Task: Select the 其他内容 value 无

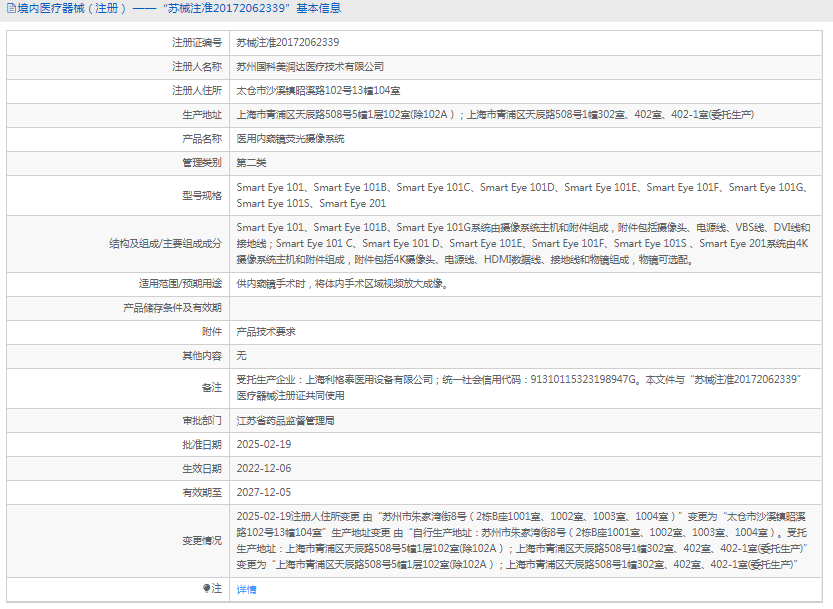Action: [241, 356]
